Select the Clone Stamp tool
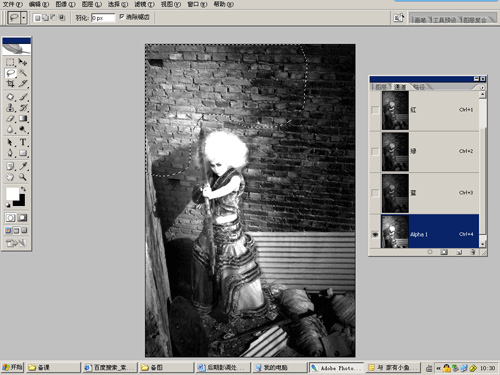Image resolution: width=500 pixels, height=375 pixels. (10, 108)
